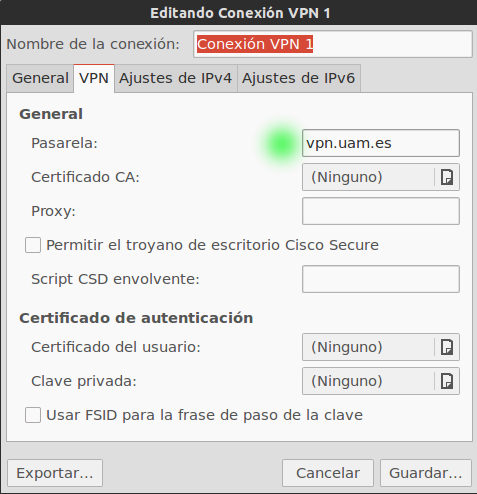Open the Ajustes de IPv6 tab

point(299,78)
